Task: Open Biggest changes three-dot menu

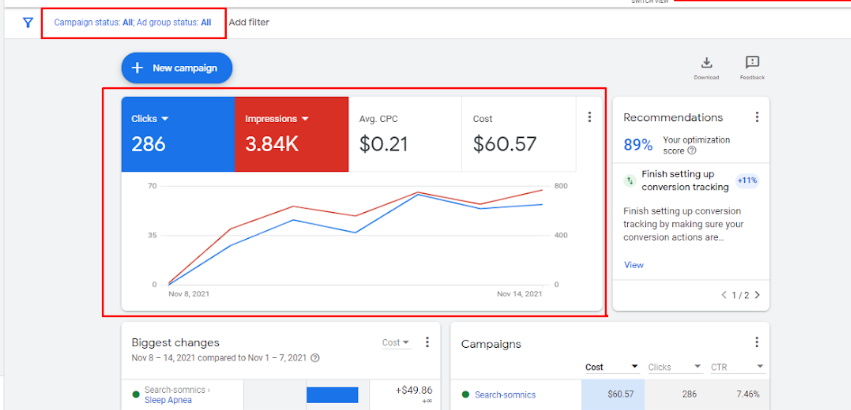Action: click(427, 342)
